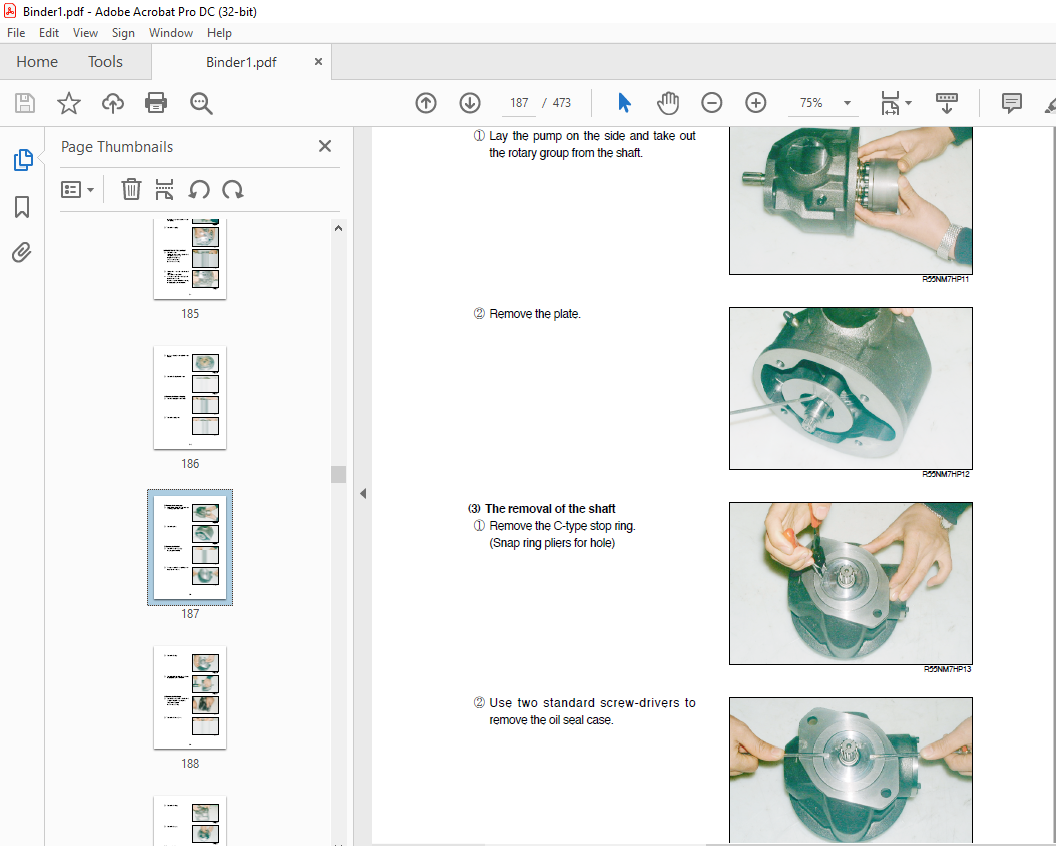Open the Bookmarks panel icon
This screenshot has height=846, width=1056.
click(x=22, y=207)
